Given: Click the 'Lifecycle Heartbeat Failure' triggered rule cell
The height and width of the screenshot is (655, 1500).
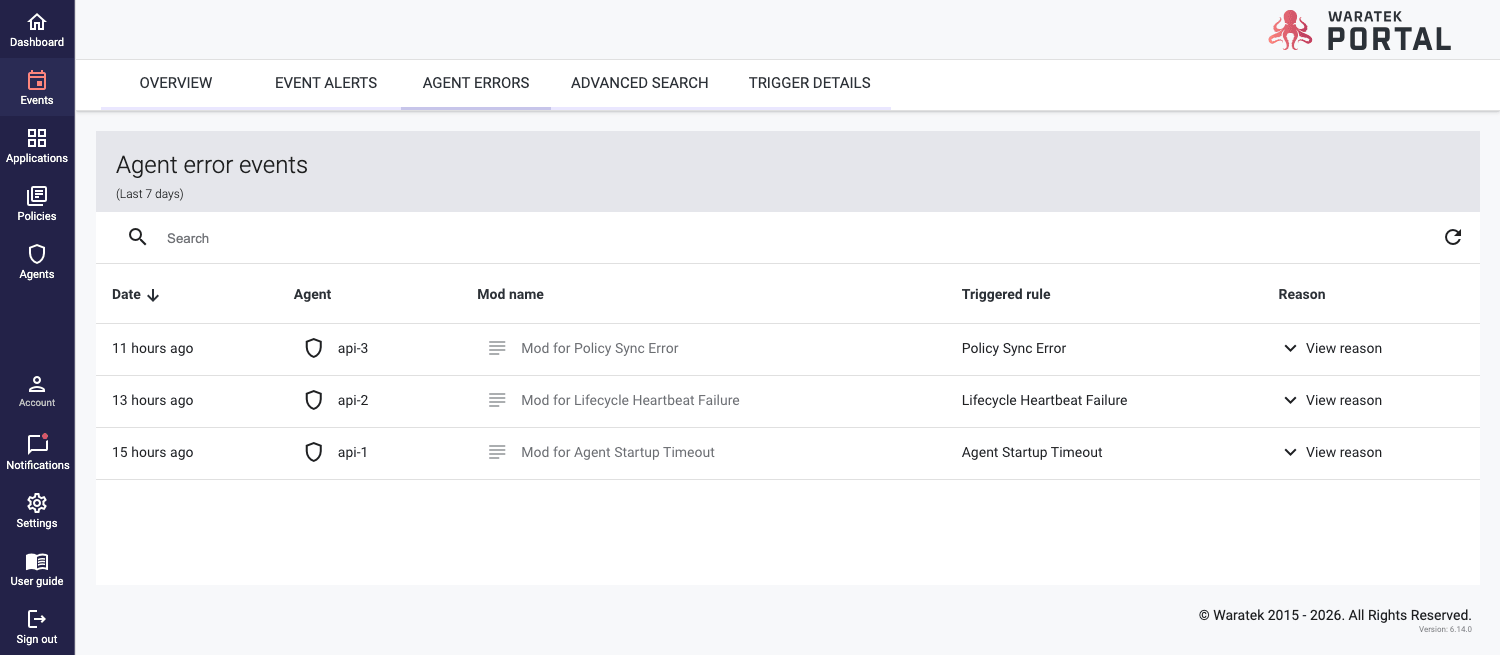Looking at the screenshot, I should tap(1044, 400).
